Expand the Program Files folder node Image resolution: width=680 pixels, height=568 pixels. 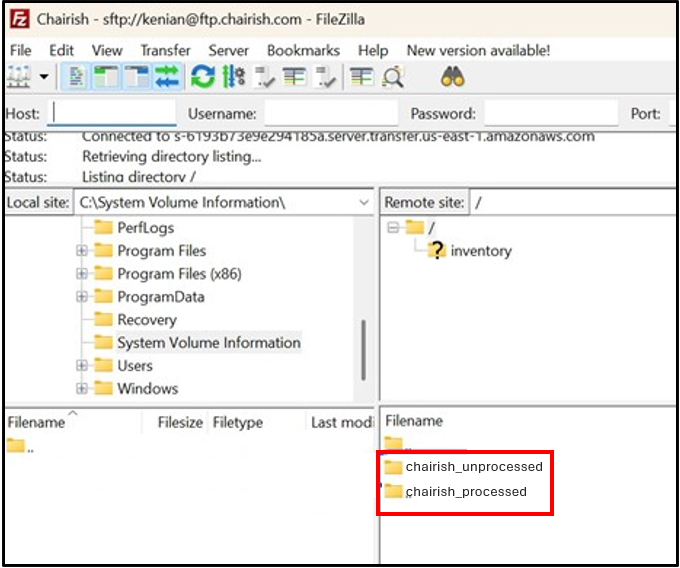point(82,251)
